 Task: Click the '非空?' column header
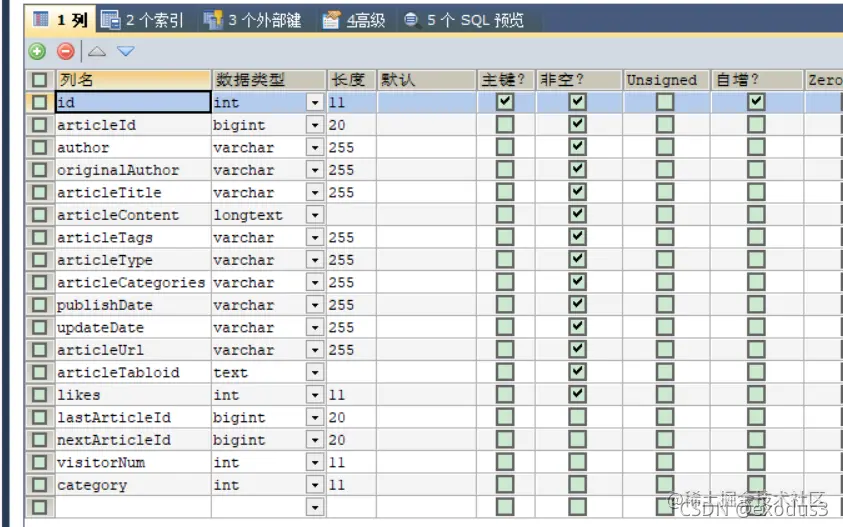(x=579, y=80)
